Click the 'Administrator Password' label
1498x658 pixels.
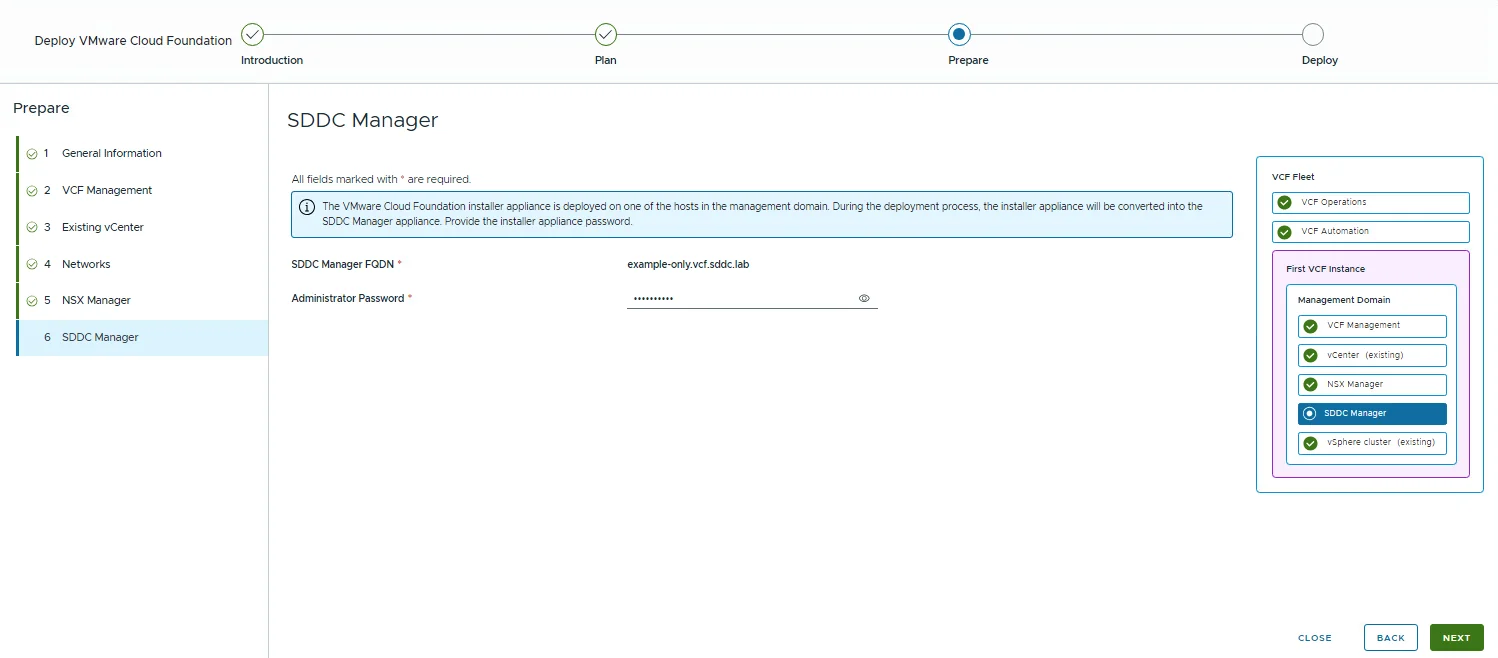348,298
